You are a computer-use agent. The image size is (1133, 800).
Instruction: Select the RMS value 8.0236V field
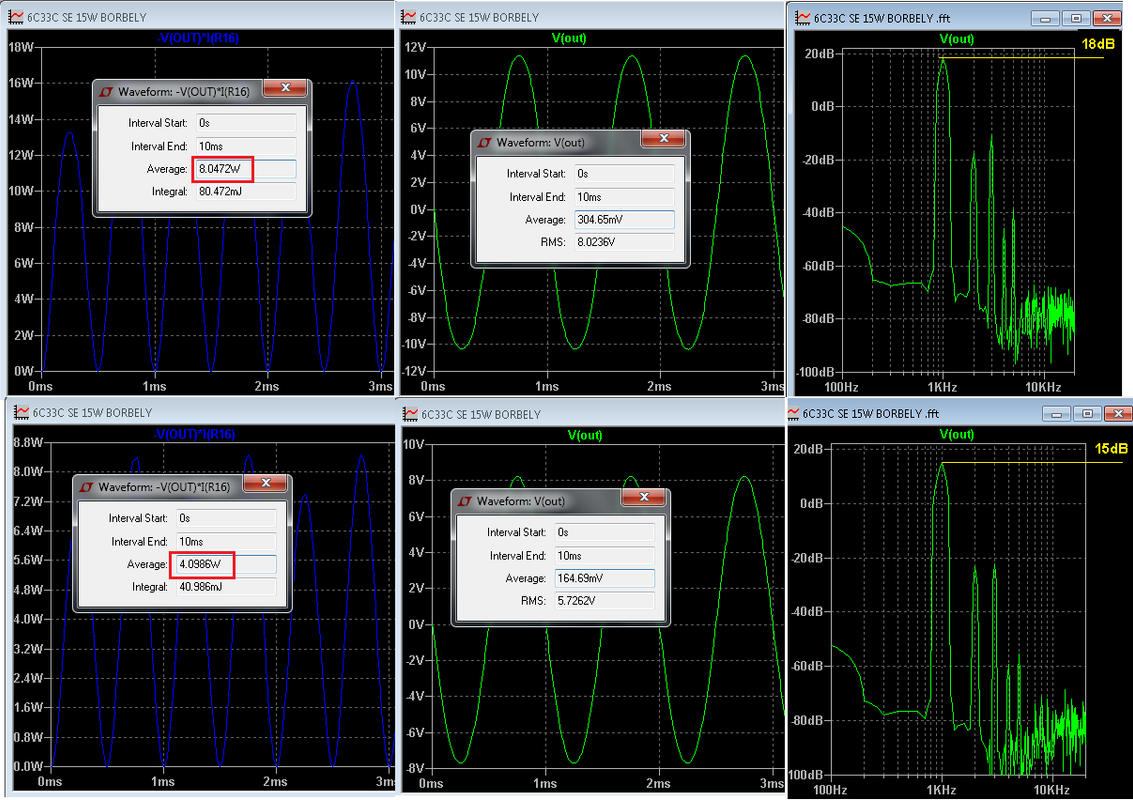point(624,242)
